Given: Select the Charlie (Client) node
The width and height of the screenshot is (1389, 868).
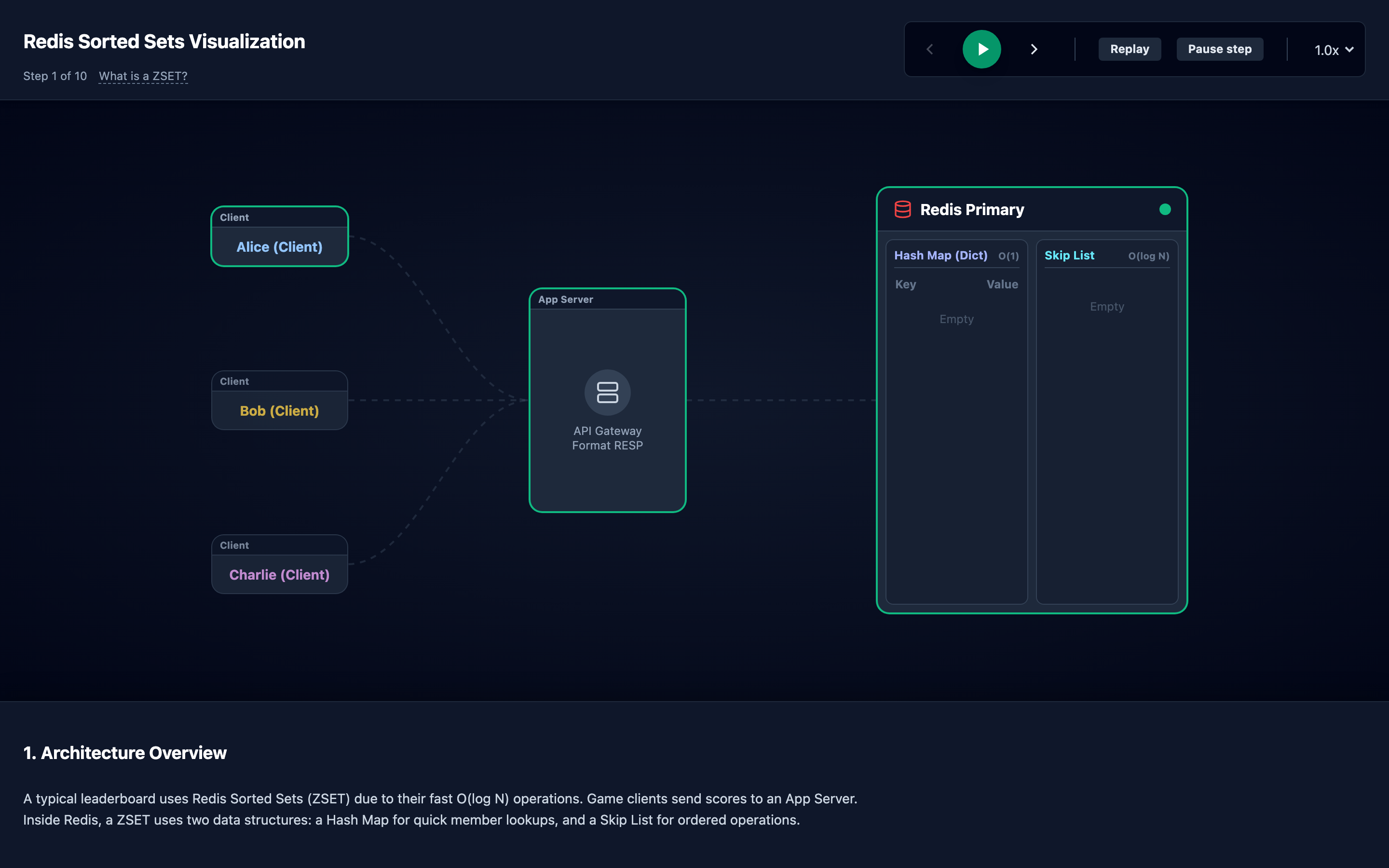Looking at the screenshot, I should coord(280,564).
